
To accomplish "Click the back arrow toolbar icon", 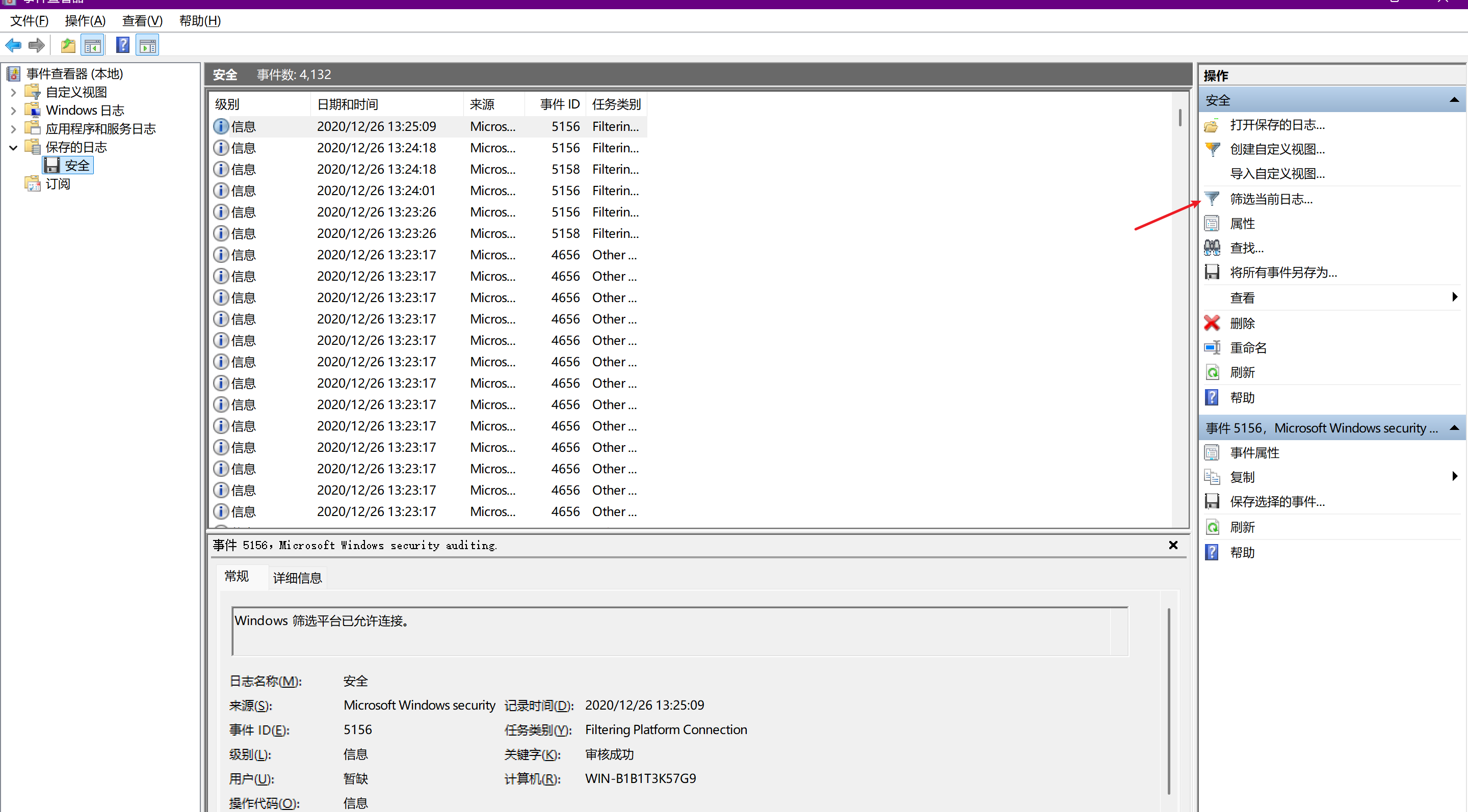I will tap(14, 45).
